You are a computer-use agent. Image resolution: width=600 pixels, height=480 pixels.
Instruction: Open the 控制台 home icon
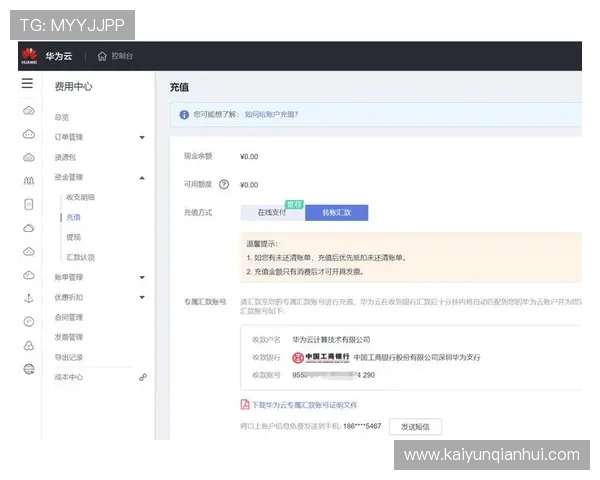(x=102, y=56)
